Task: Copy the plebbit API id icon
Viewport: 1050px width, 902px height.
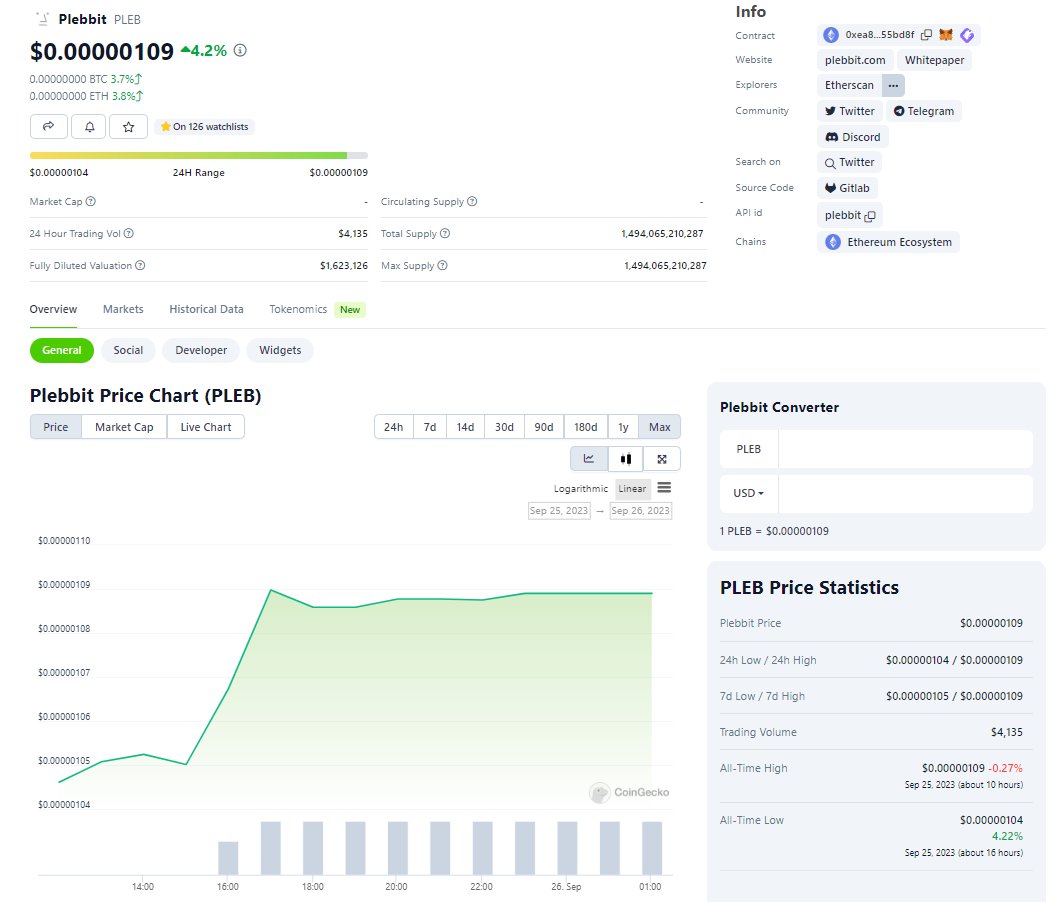Action: [870, 216]
